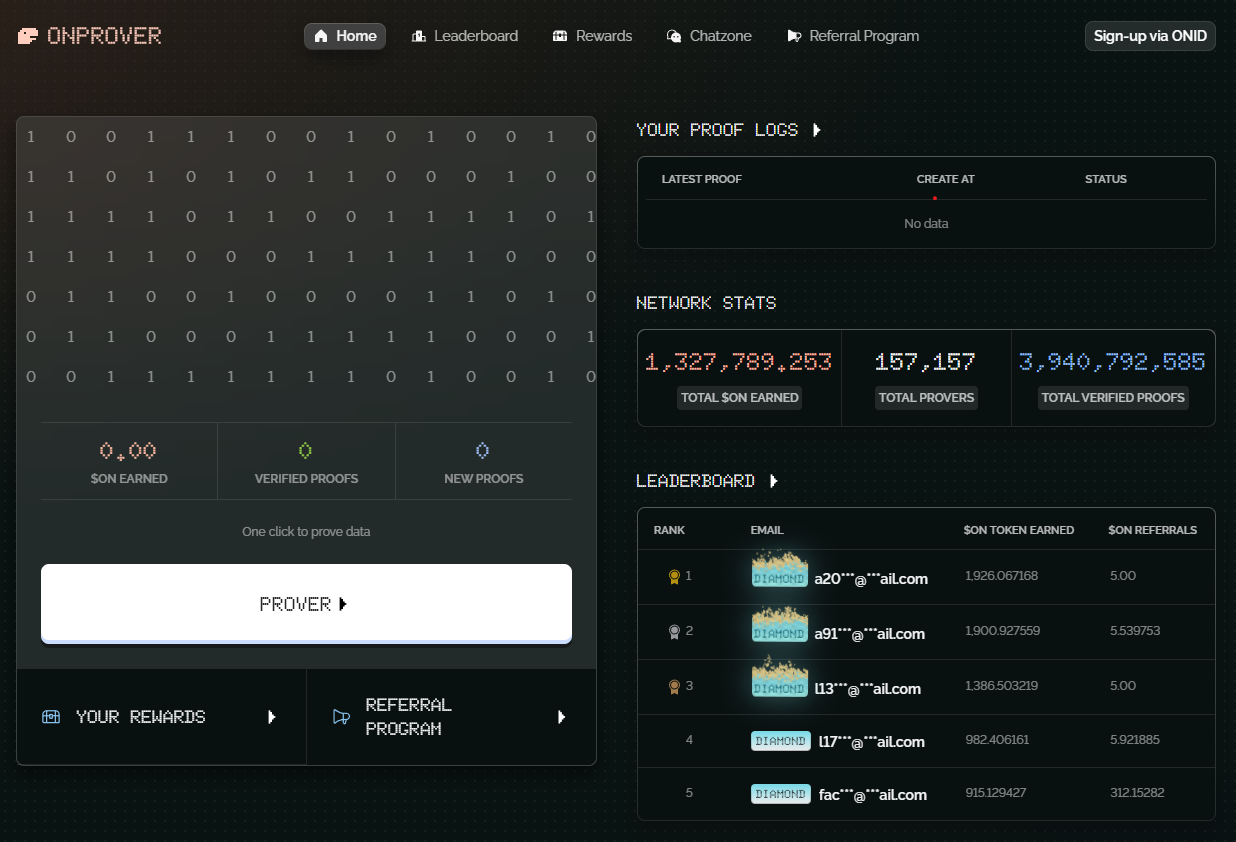1236x842 pixels.
Task: Click the ONPROVER logo icon
Action: 29,36
